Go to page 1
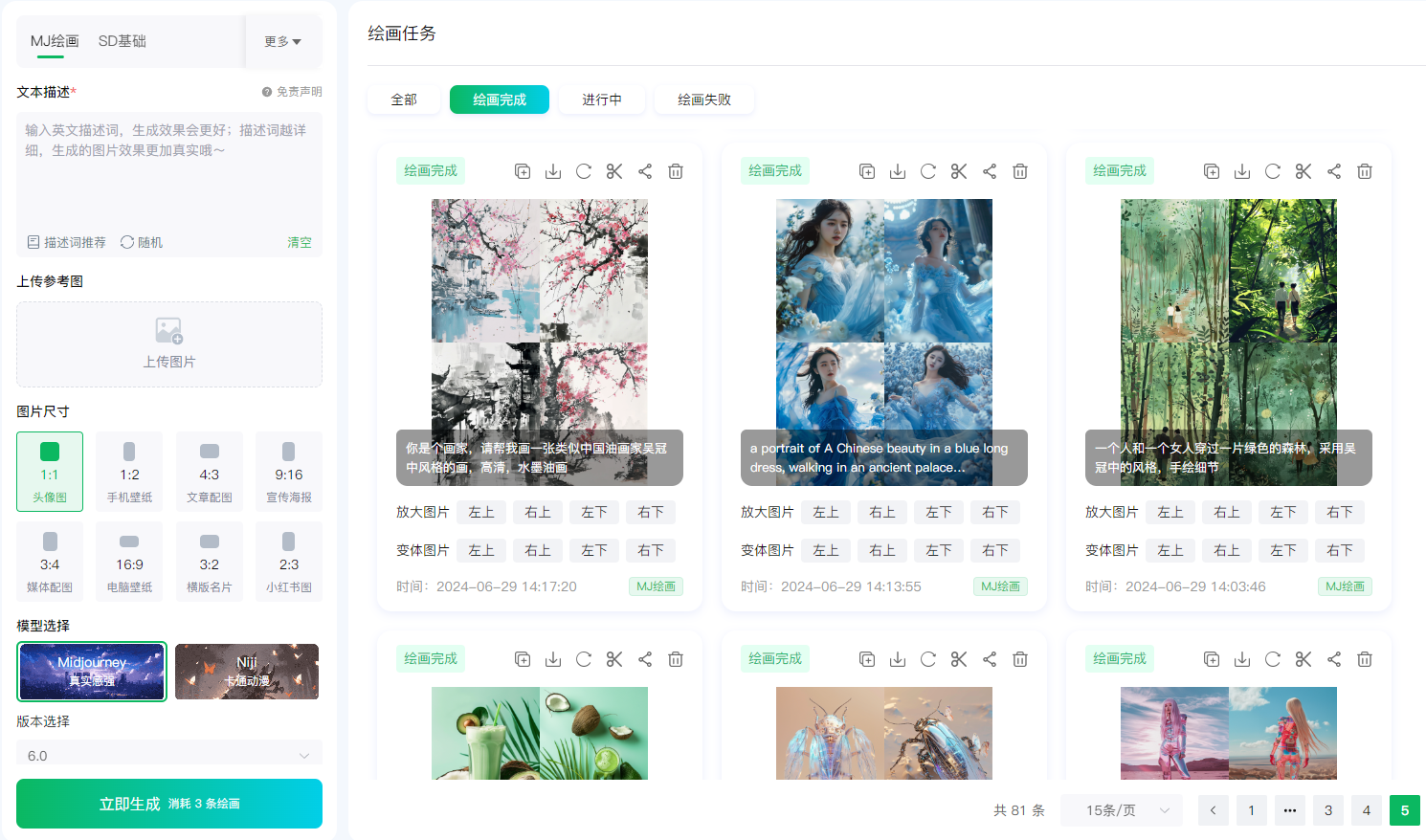Image resolution: width=1426 pixels, height=840 pixels. [x=1252, y=810]
